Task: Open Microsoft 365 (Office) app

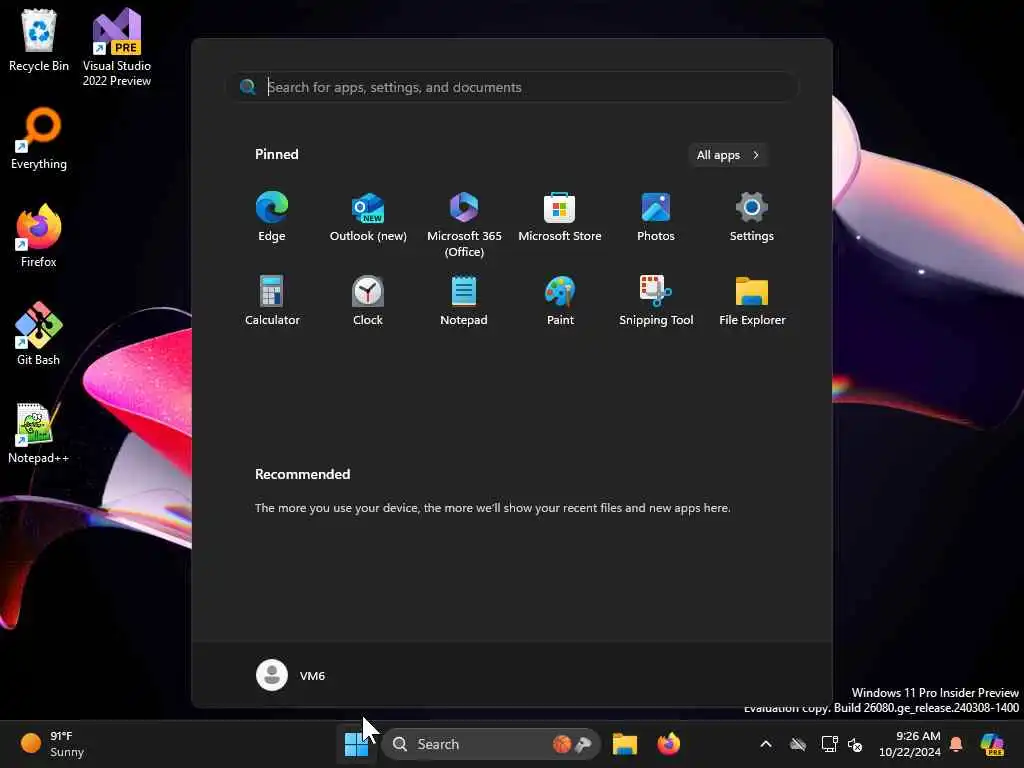Action: point(464,225)
